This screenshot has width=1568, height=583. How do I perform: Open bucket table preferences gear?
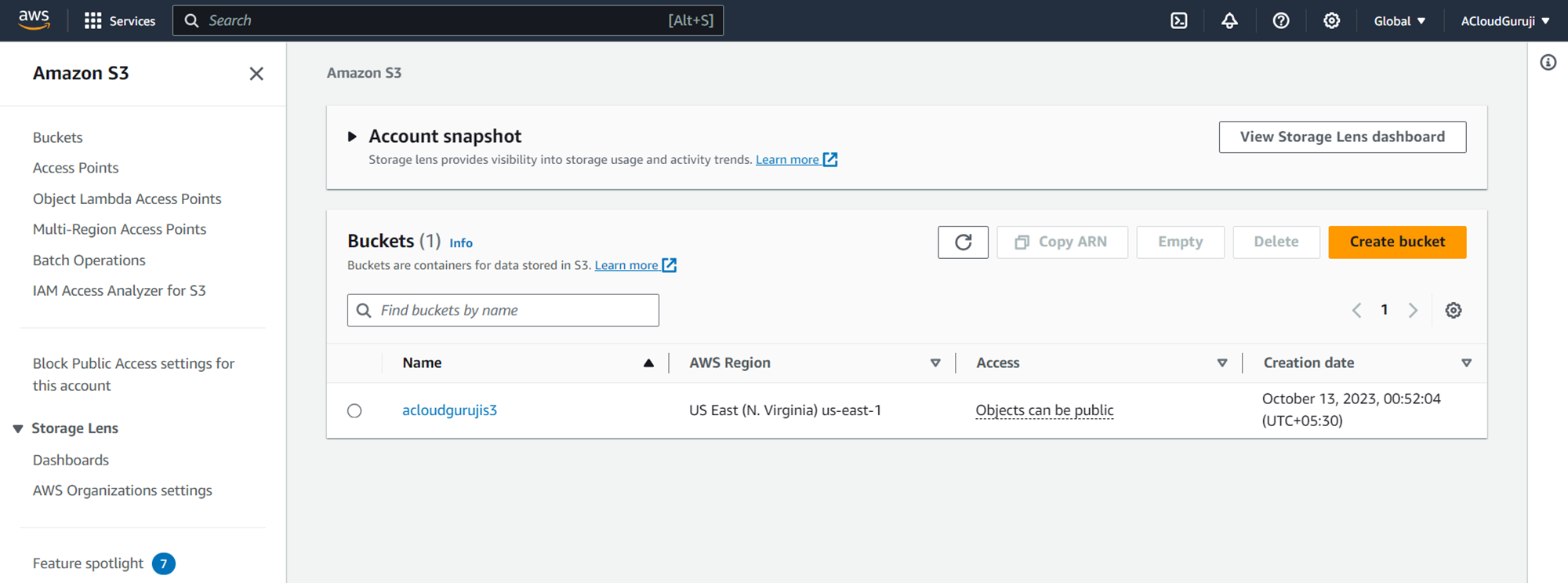1453,311
